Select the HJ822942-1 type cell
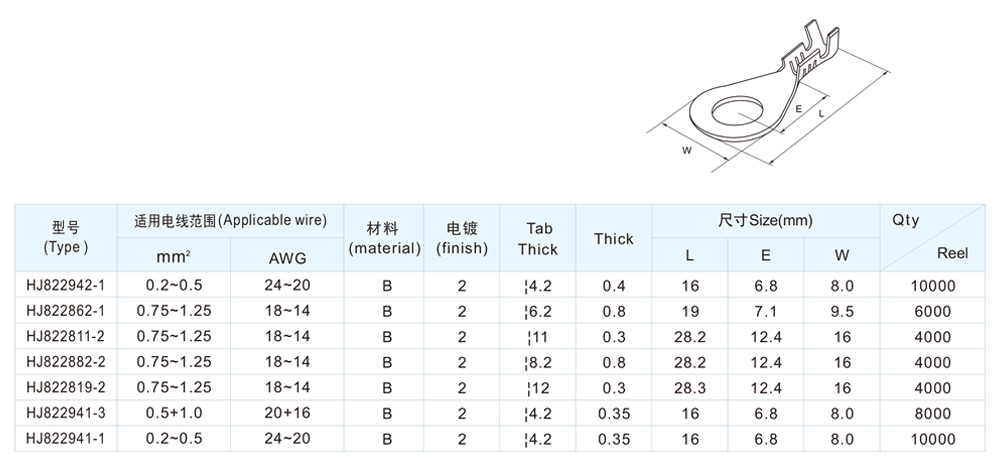The height and width of the screenshot is (470, 1000). (x=68, y=285)
